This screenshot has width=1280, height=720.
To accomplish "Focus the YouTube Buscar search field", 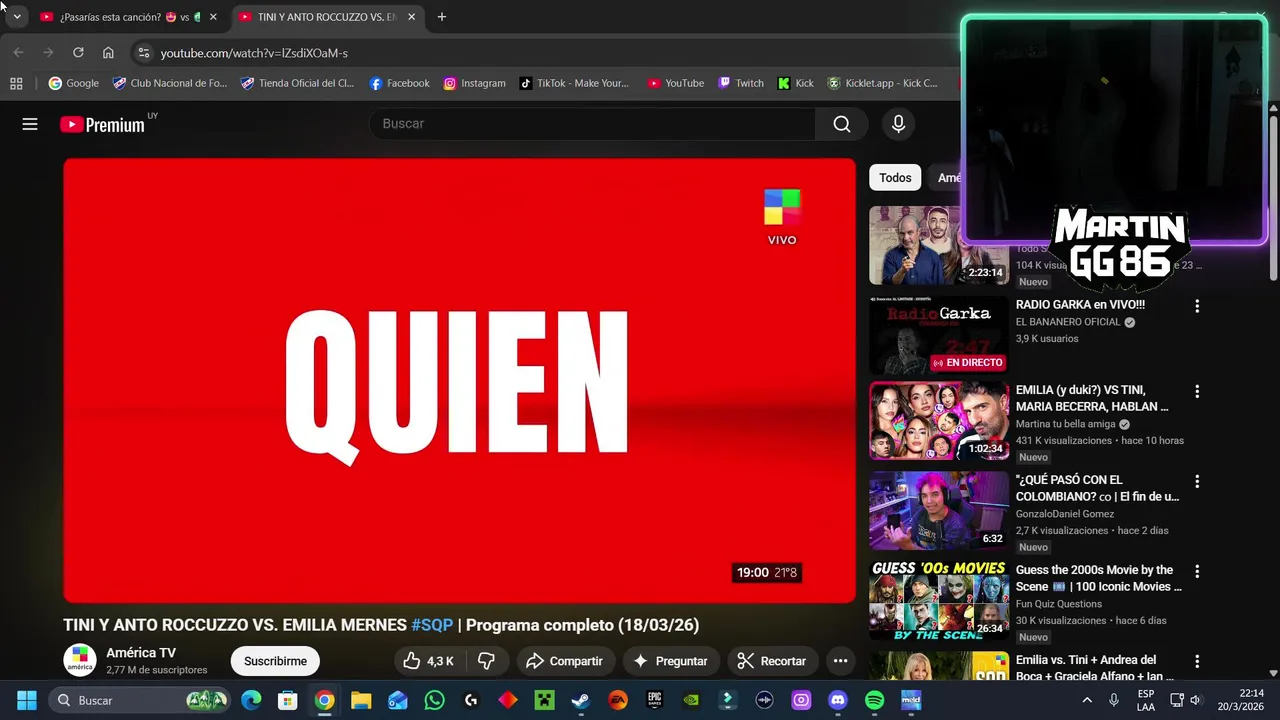I will [x=592, y=124].
